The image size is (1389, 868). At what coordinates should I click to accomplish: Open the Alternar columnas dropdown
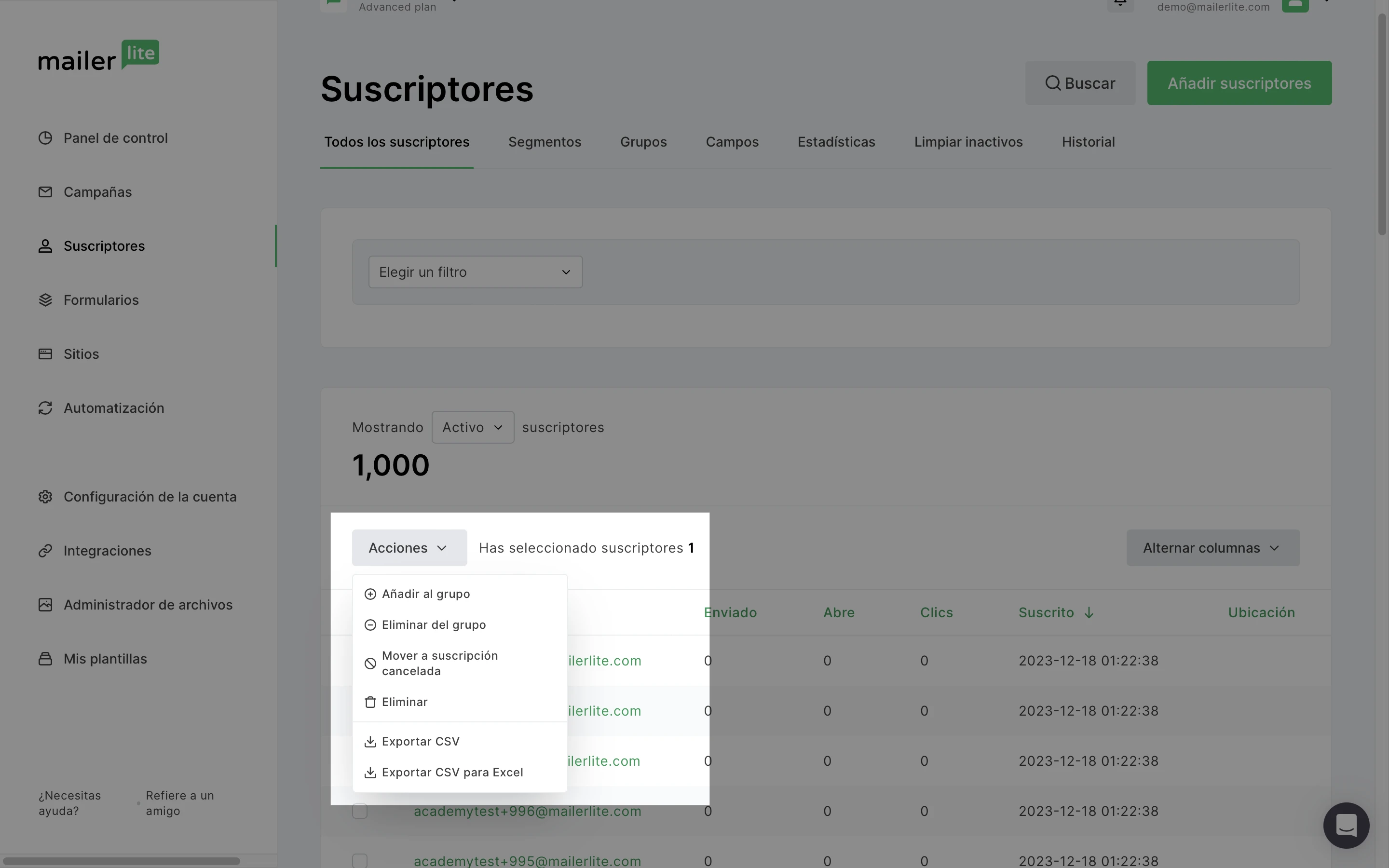point(1213,548)
